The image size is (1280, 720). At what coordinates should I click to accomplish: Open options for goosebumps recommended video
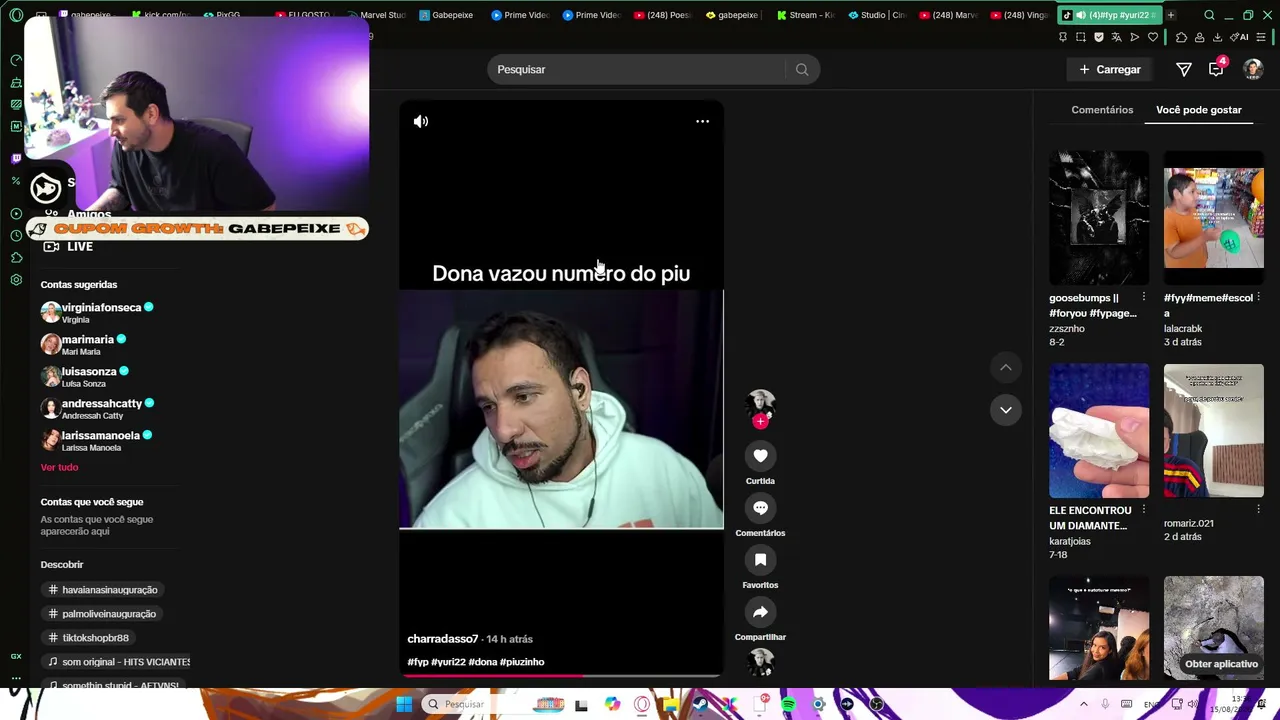coord(1144,298)
